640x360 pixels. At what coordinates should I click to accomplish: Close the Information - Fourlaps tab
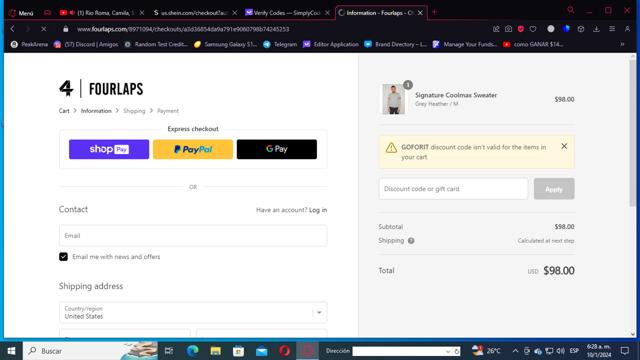420,13
